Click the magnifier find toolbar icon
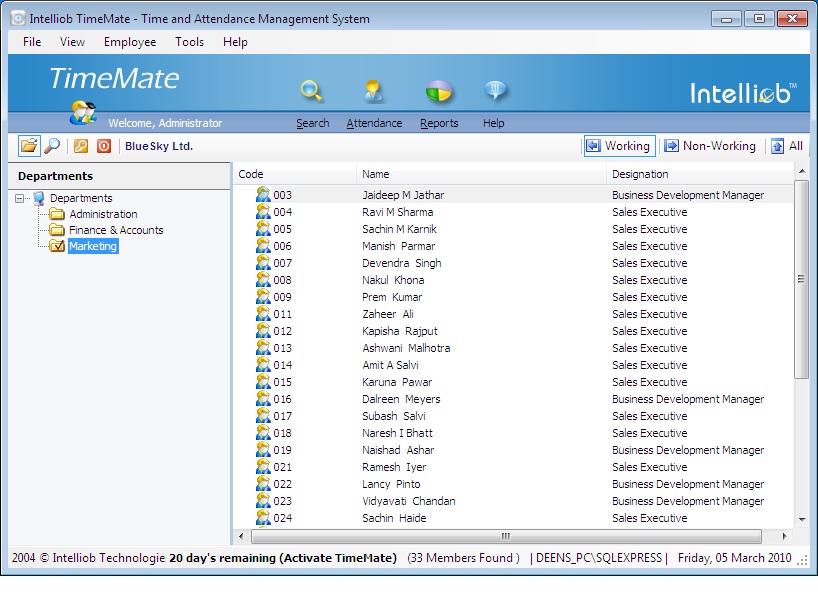This screenshot has height=614, width=818. [52, 146]
